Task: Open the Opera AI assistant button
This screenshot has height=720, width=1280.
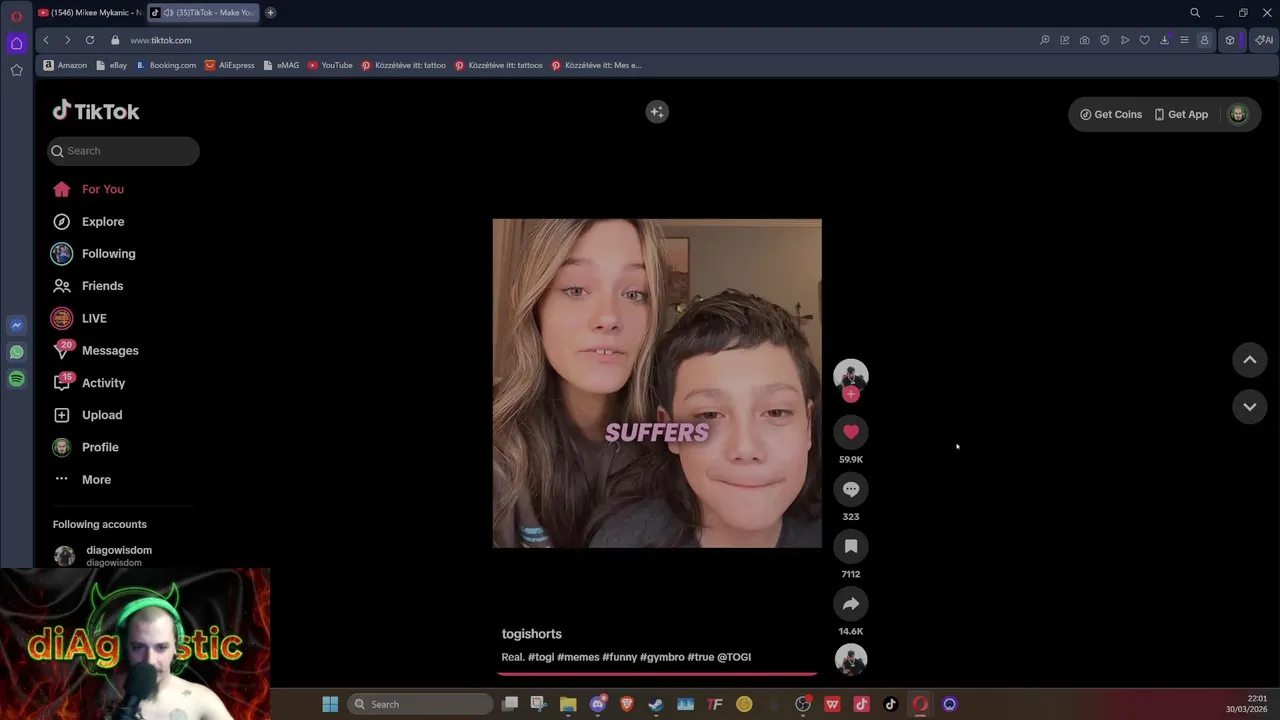Action: point(1264,40)
